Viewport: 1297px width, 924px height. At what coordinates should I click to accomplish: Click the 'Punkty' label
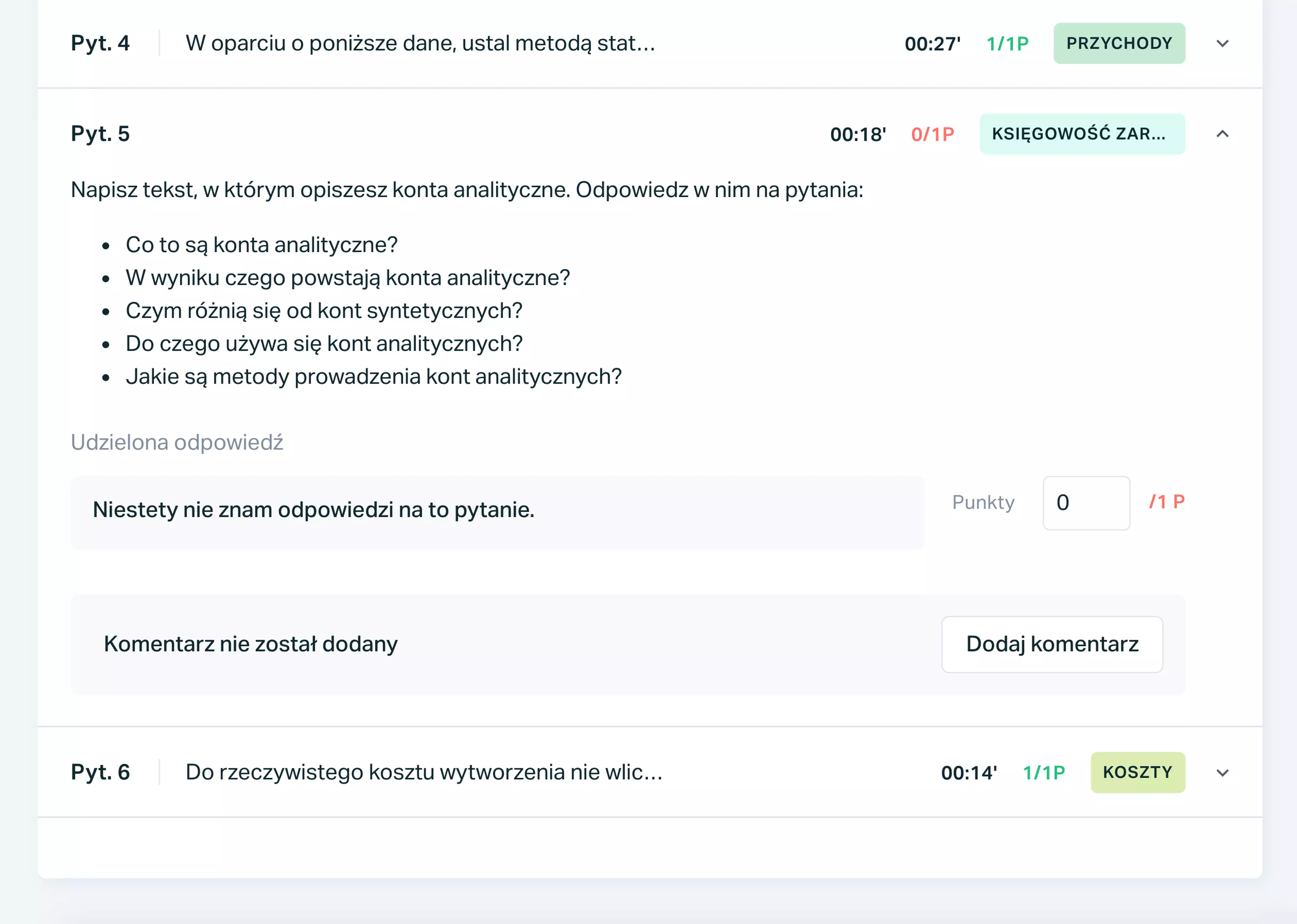983,502
